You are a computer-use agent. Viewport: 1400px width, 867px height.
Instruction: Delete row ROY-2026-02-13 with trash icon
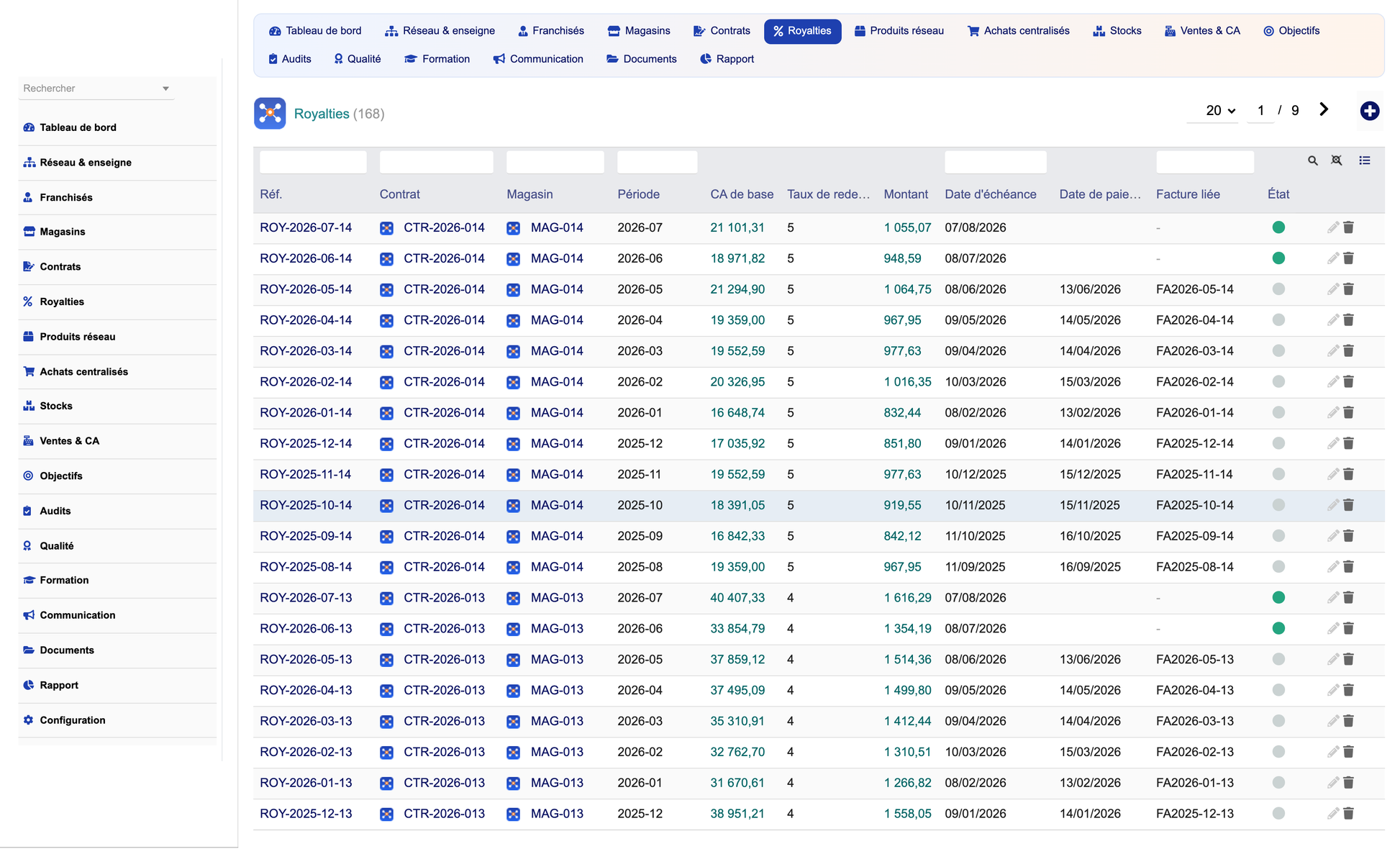point(1348,752)
